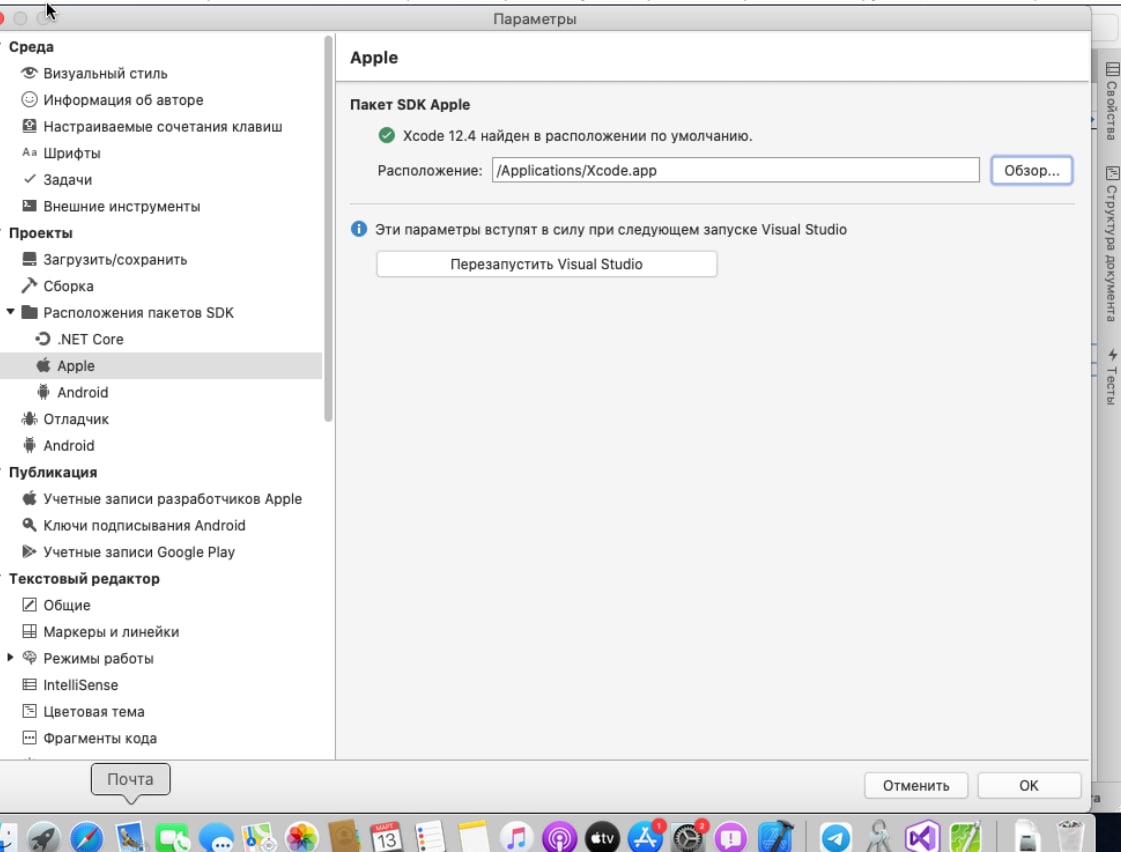1121x852 pixels.
Task: Click the Load/Save disk icon
Action: pos(29,259)
